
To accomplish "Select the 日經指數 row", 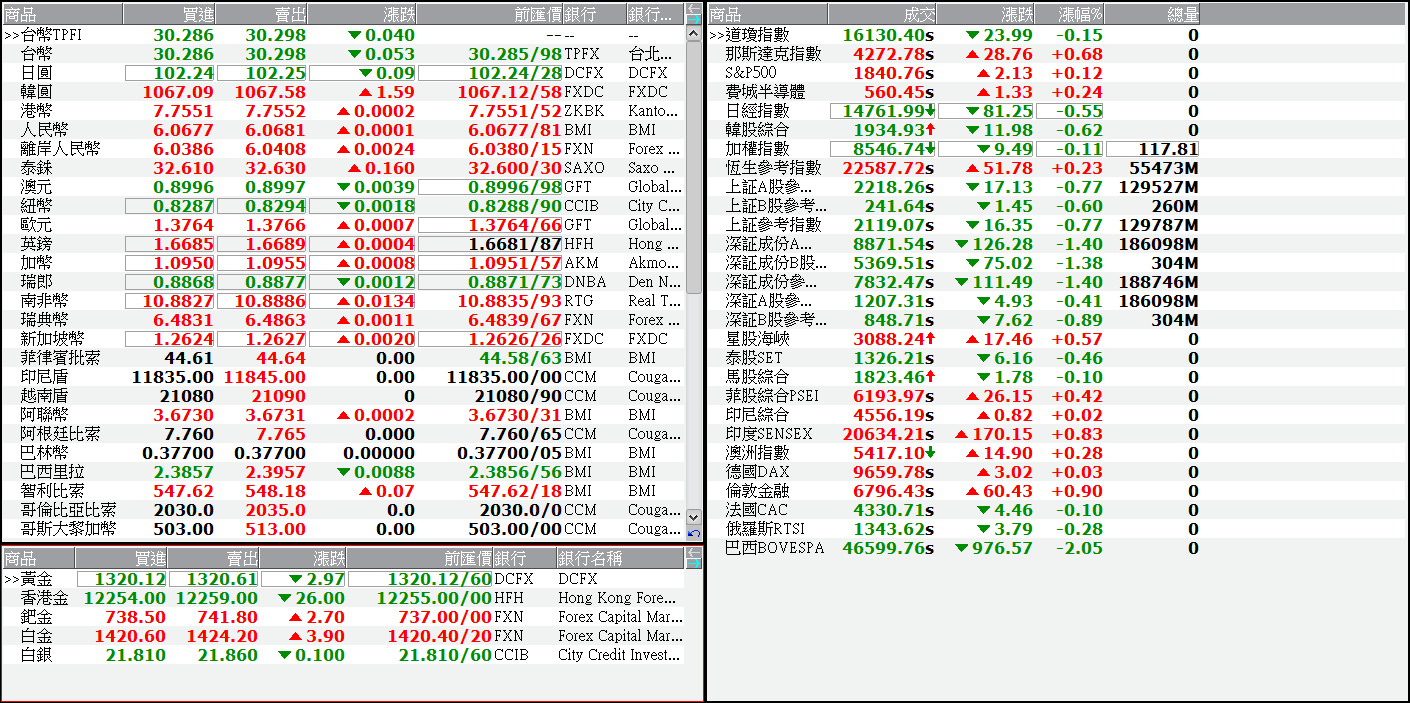I will 954,111.
